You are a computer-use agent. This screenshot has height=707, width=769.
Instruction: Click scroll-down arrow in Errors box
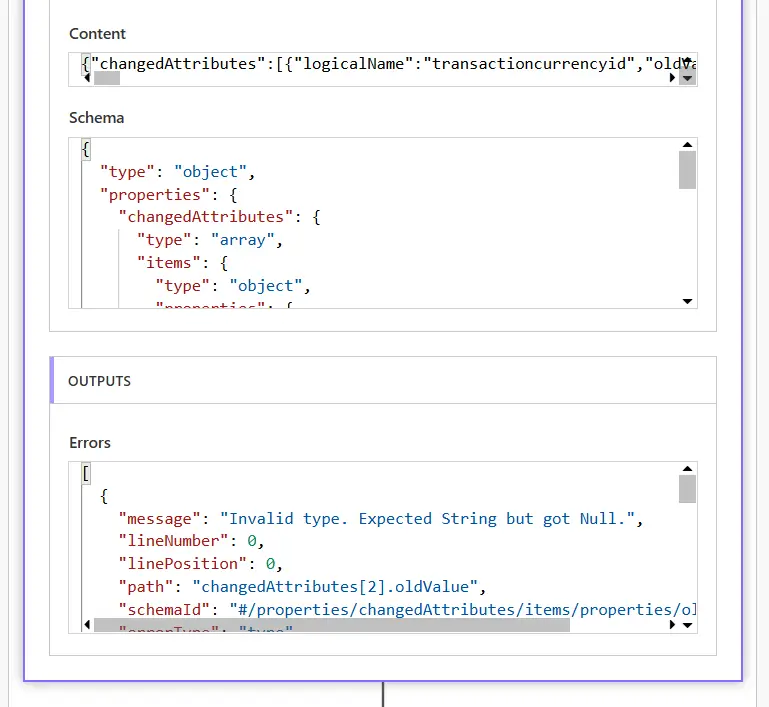686,625
